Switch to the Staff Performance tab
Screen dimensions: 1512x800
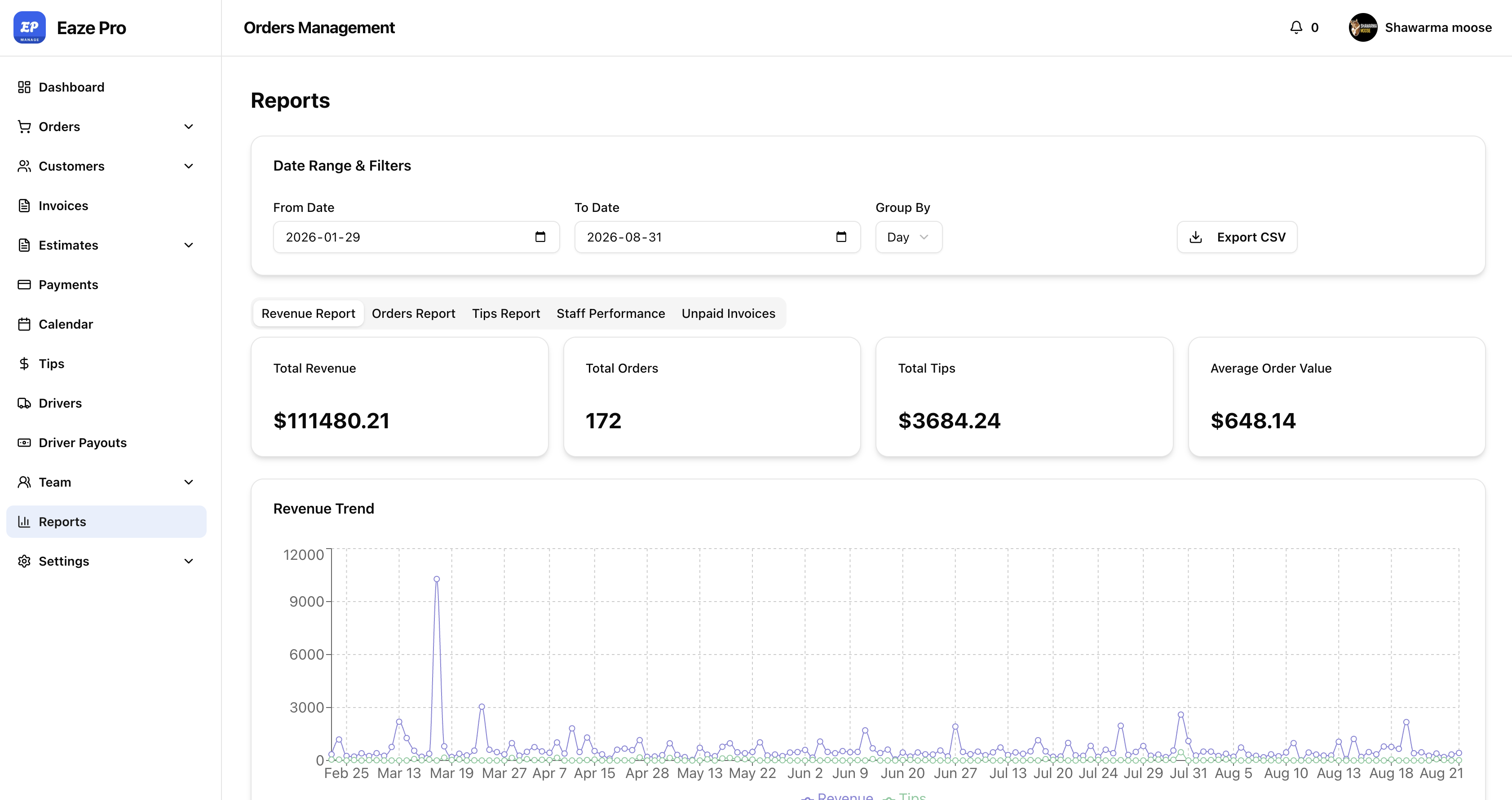(x=610, y=313)
